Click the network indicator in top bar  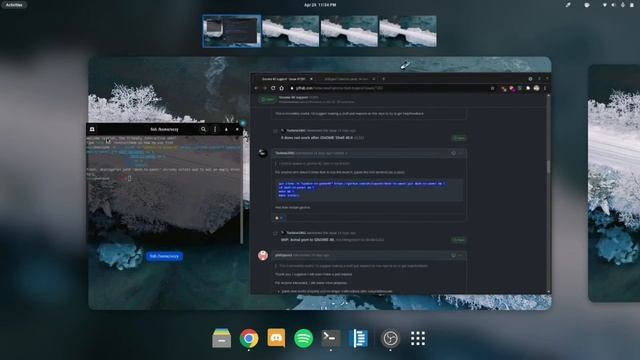(x=604, y=5)
